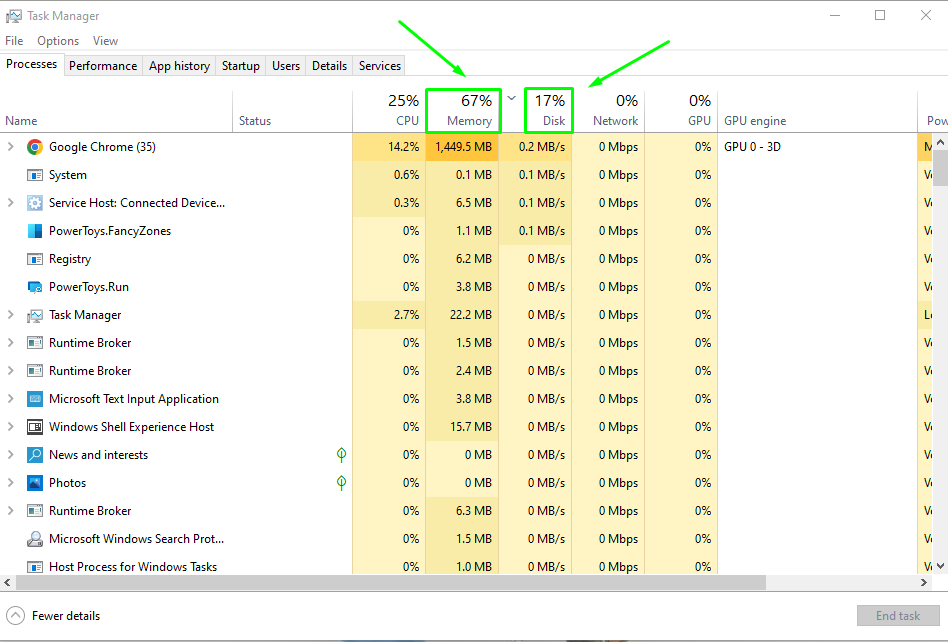Select the Registry process name

point(70,259)
